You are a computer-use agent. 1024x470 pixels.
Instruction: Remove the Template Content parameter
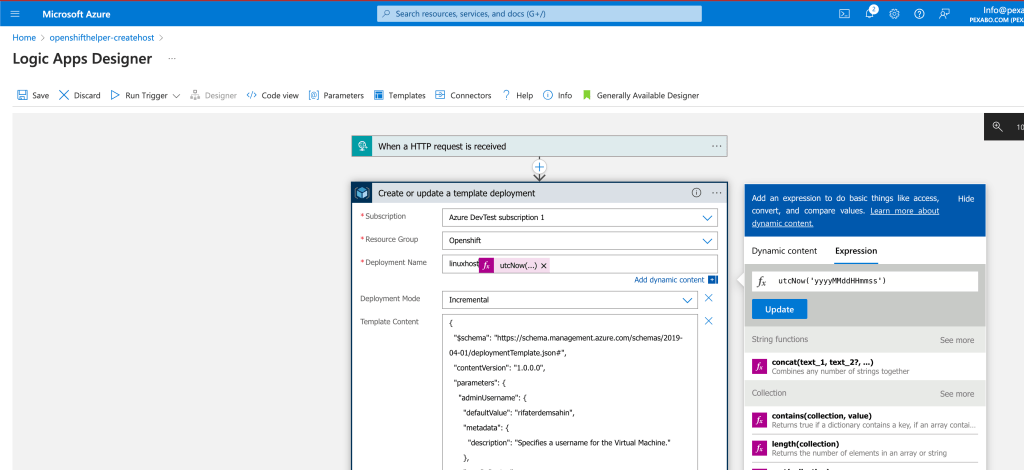[709, 321]
